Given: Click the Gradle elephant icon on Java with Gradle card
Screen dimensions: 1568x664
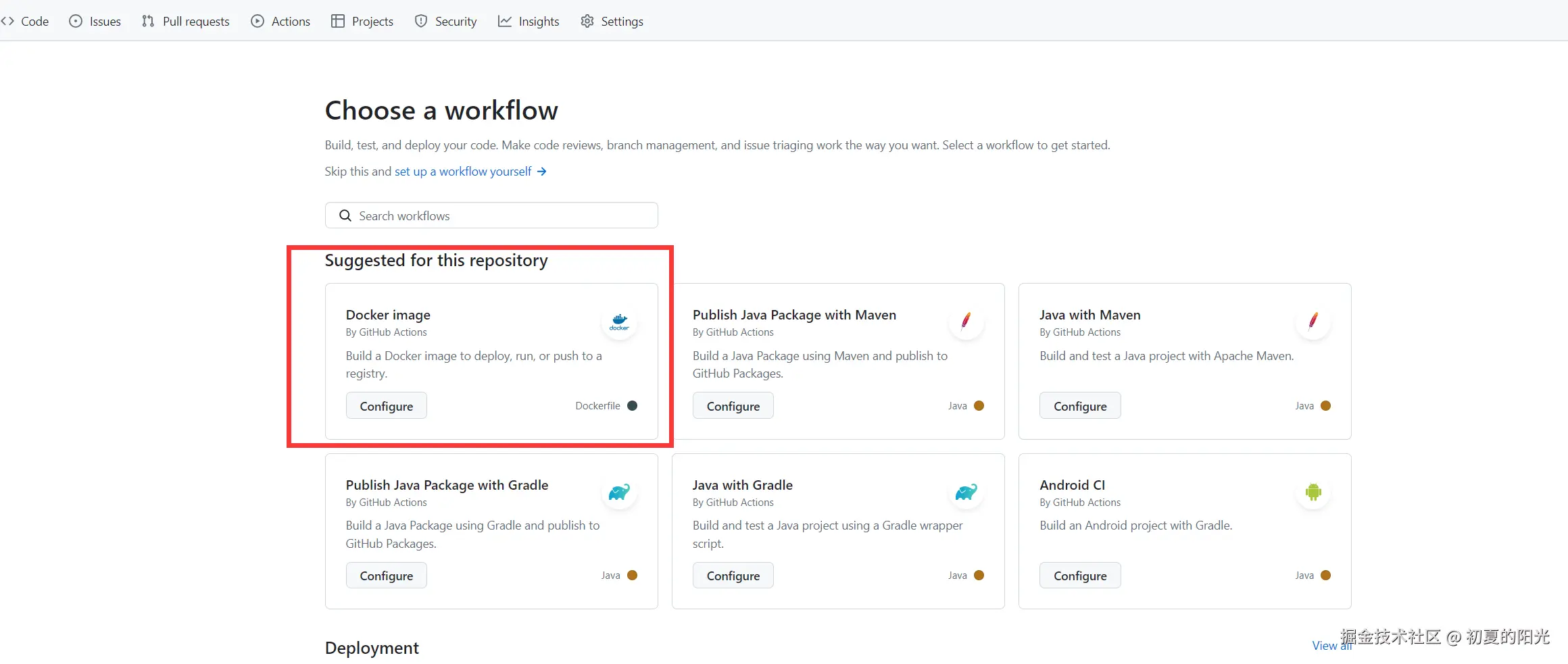Looking at the screenshot, I should click(966, 492).
